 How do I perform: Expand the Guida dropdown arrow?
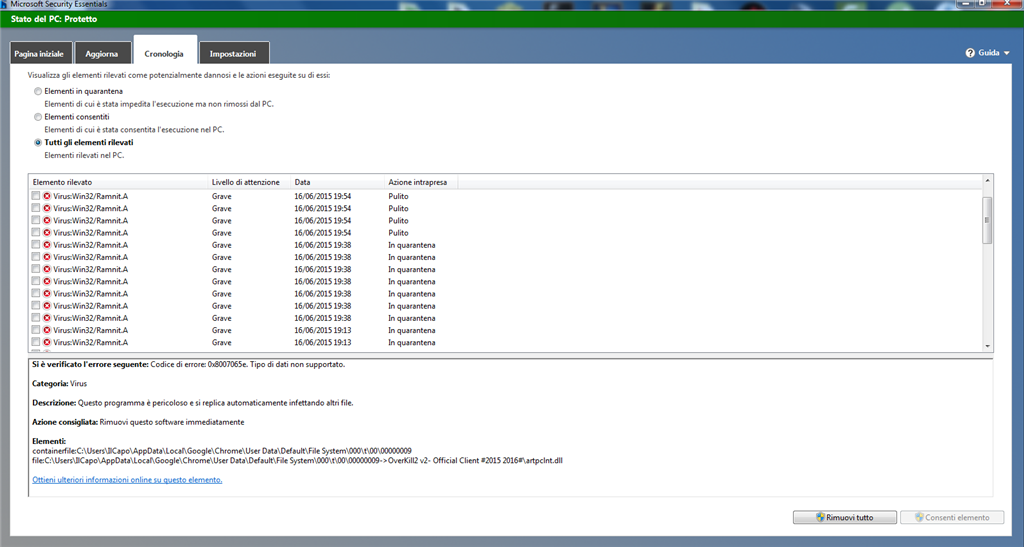pos(1007,54)
